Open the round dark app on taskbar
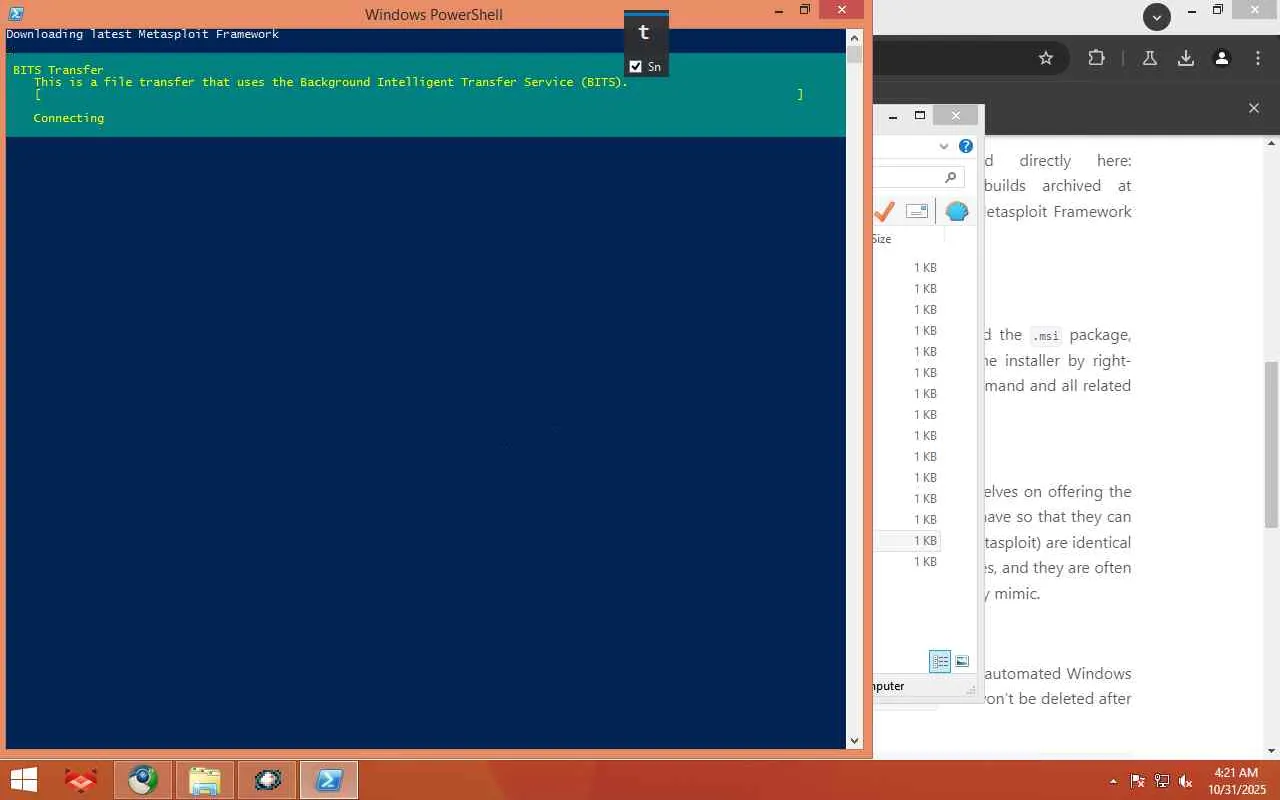Viewport: 1280px width, 800px height. click(x=267, y=780)
